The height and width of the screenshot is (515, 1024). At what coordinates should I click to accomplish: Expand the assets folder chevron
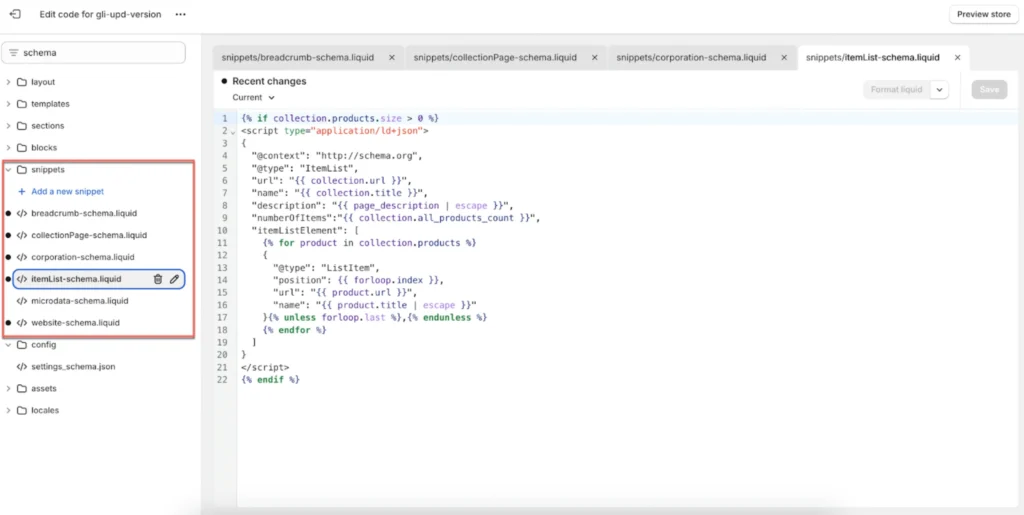pyautogui.click(x=8, y=388)
